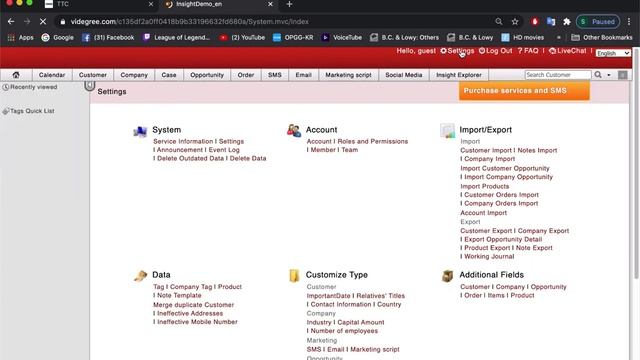This screenshot has width=640, height=360.
Task: Open the FAQ link
Action: (x=528, y=51)
